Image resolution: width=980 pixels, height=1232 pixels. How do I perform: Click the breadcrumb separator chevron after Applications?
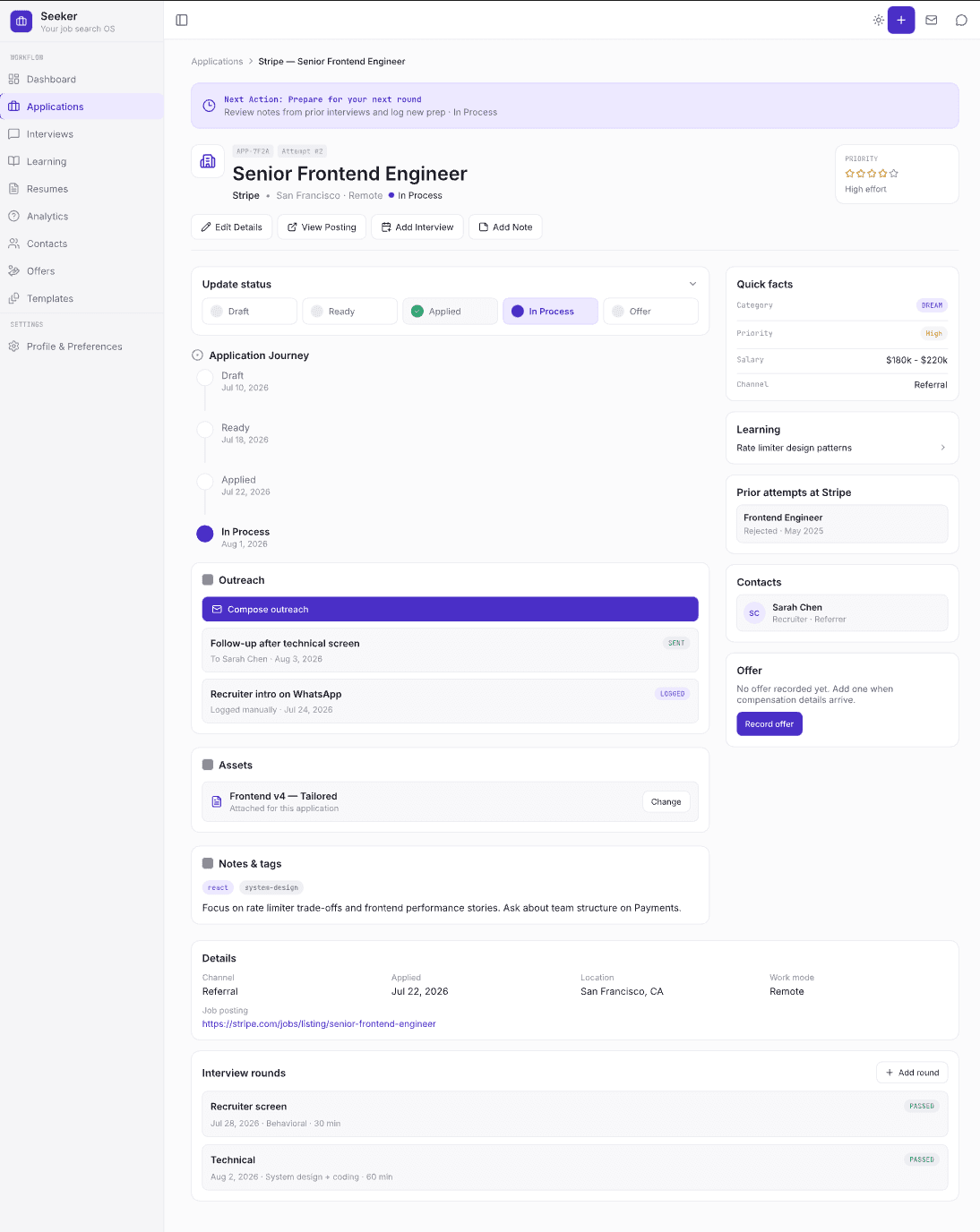(251, 62)
